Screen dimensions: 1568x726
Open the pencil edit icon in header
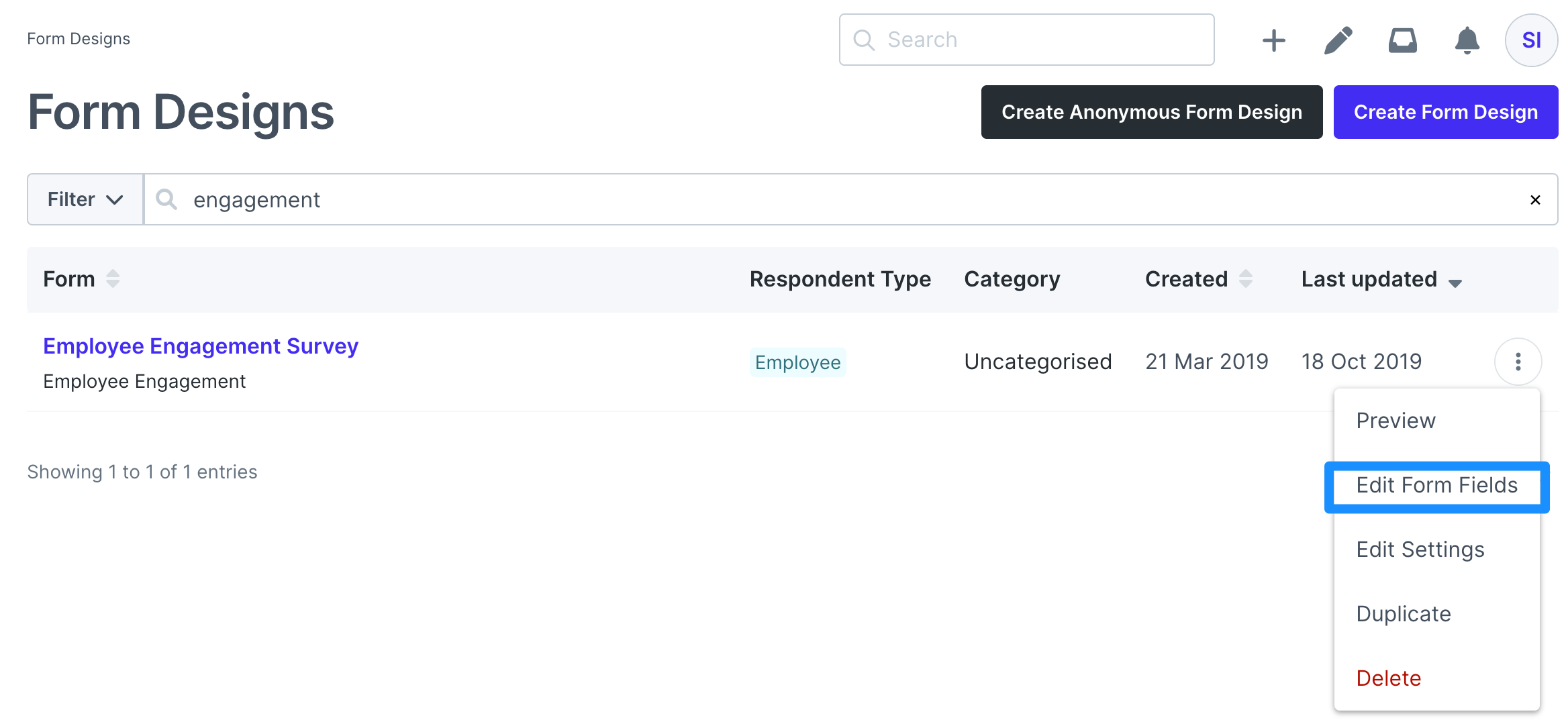pyautogui.click(x=1338, y=40)
